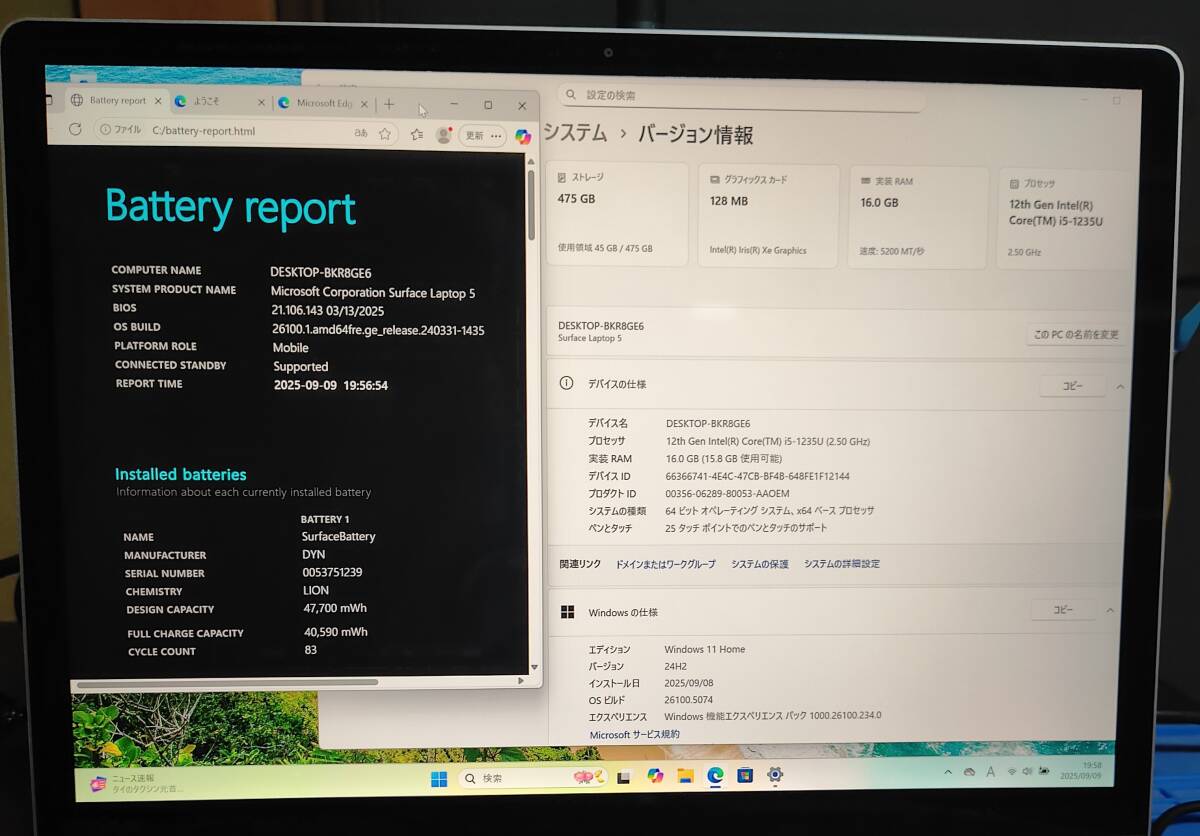
Task: Click the OS ビルド value 26100.5074
Action: pos(688,700)
